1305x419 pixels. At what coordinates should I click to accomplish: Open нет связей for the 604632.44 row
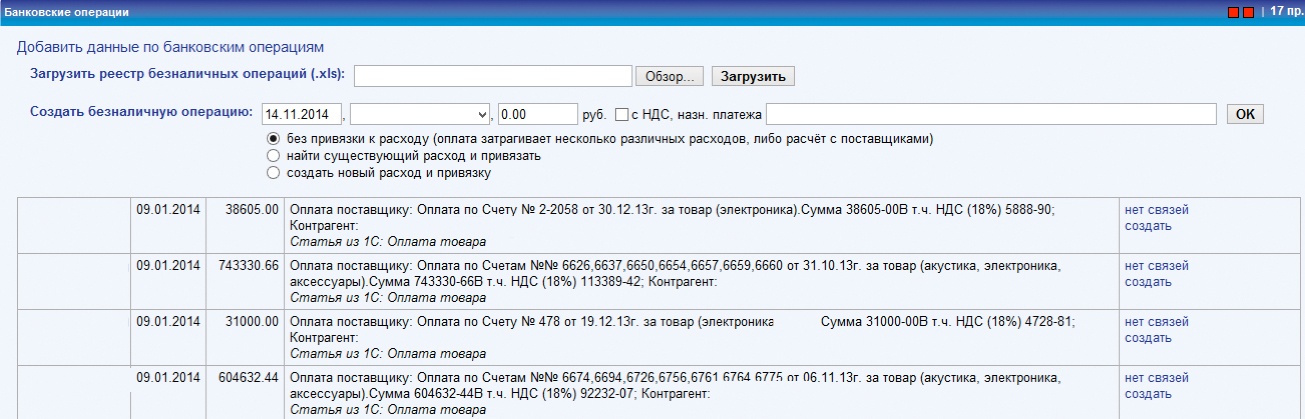pyautogui.click(x=1156, y=378)
